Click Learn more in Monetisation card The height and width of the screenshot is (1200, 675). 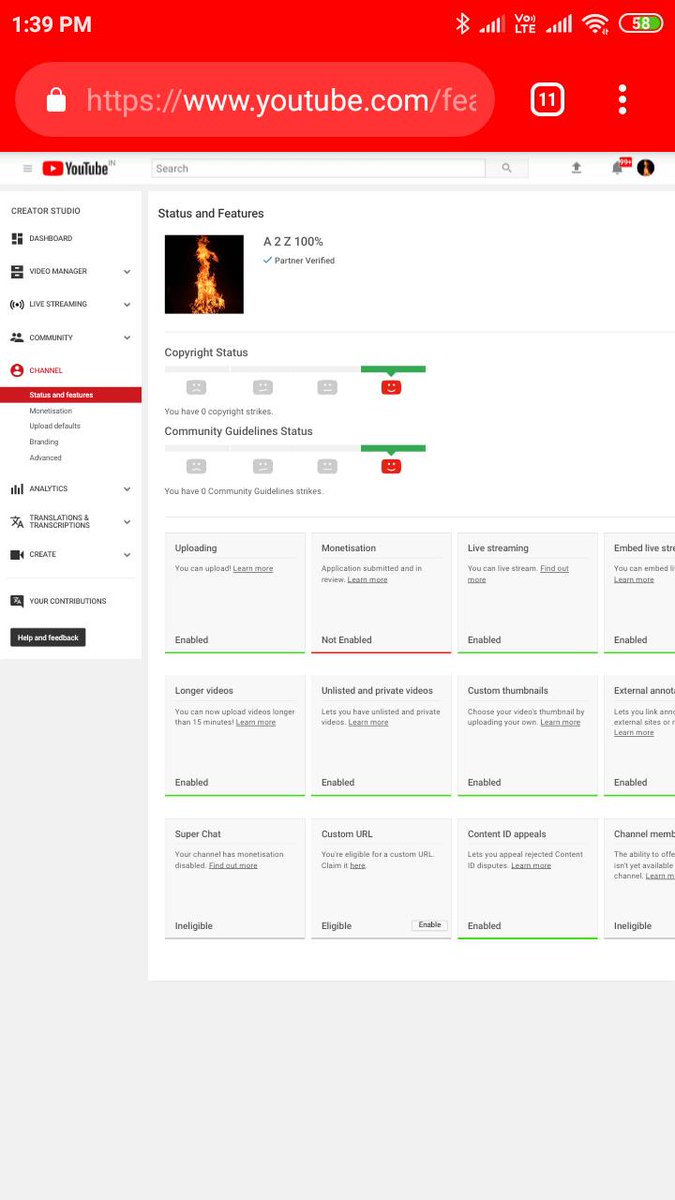click(x=367, y=580)
